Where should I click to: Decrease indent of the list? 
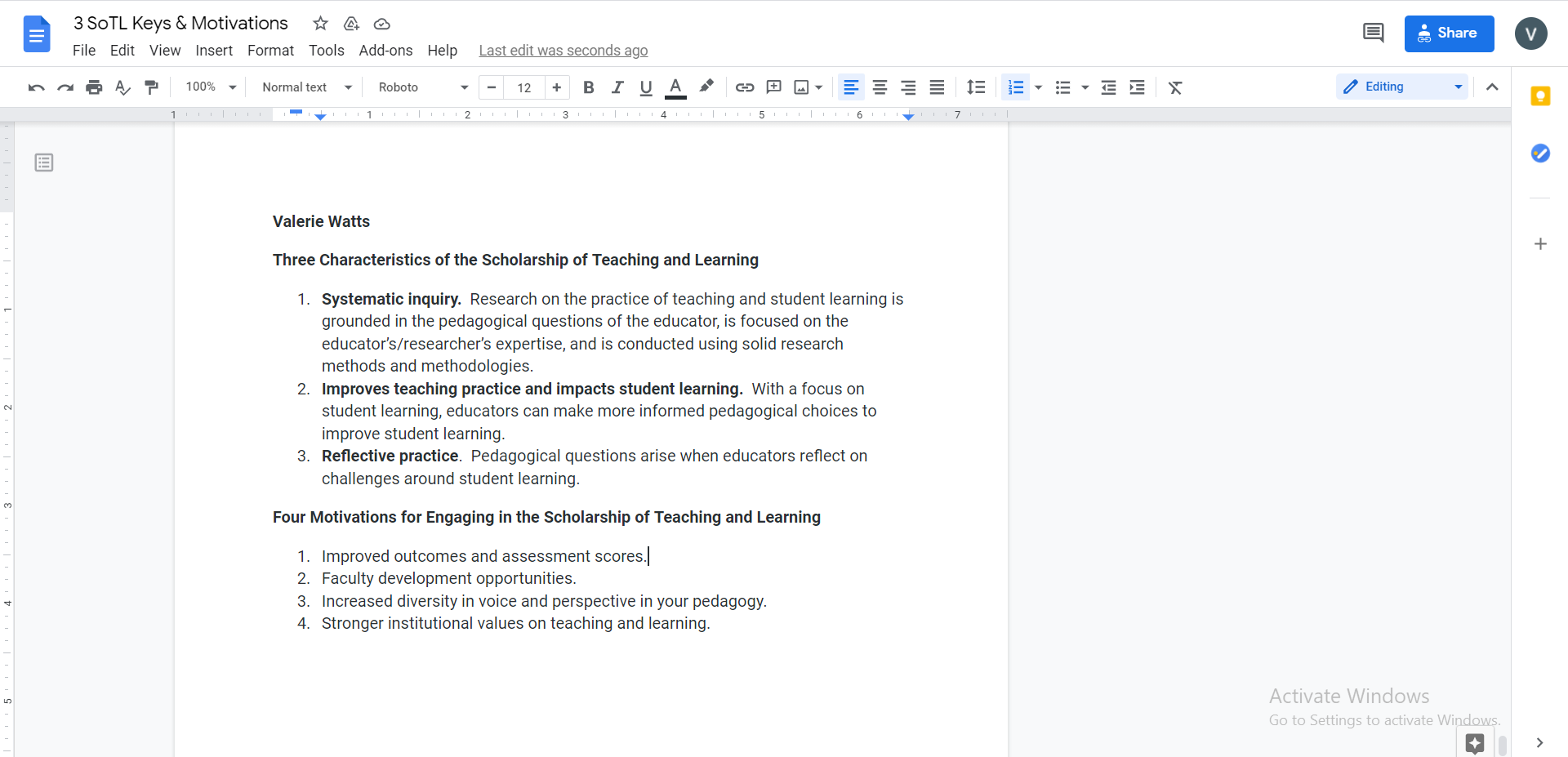click(1108, 87)
